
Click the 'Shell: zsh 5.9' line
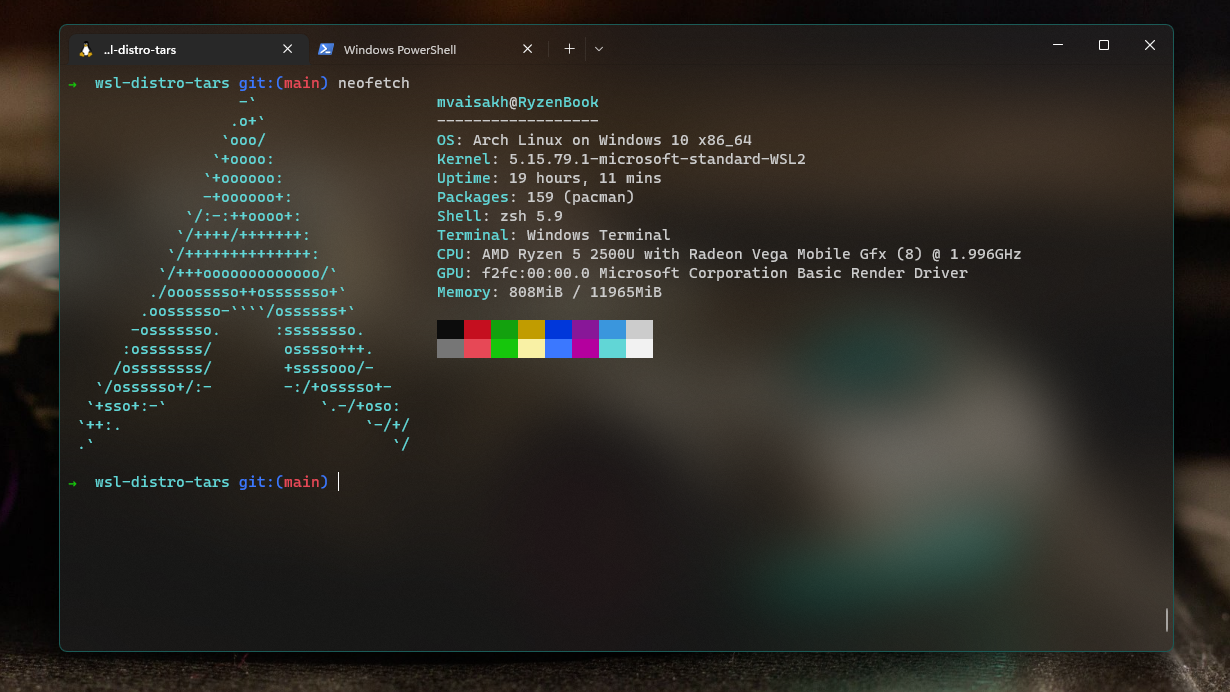[x=500, y=216]
